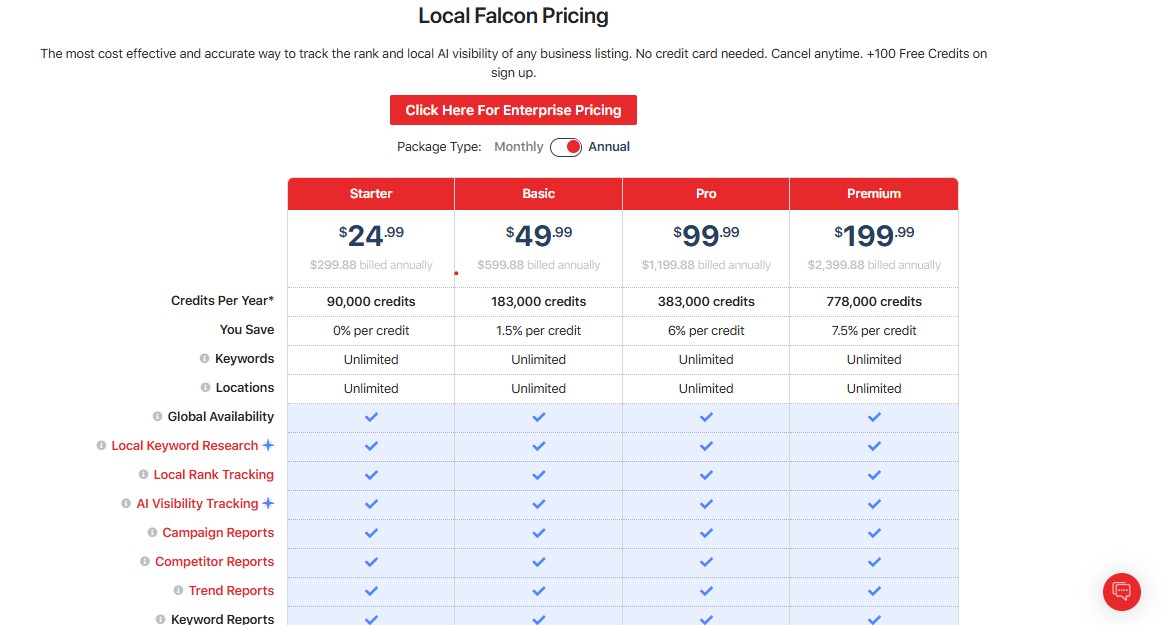Click Pro checkmark in Trend Reports row
This screenshot has width=1175, height=625.
tap(706, 591)
